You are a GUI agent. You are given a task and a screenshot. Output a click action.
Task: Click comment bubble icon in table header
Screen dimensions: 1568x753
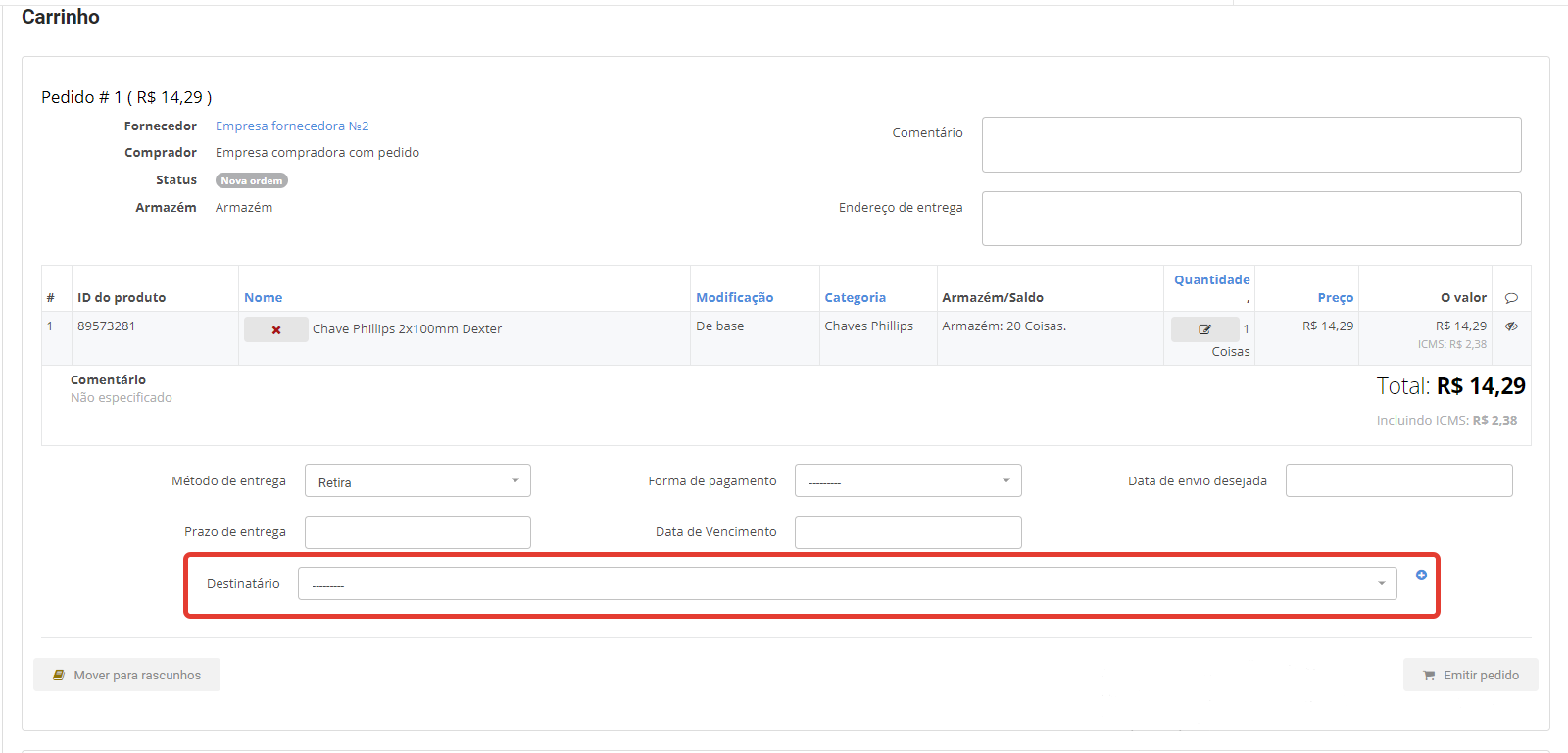[x=1511, y=298]
